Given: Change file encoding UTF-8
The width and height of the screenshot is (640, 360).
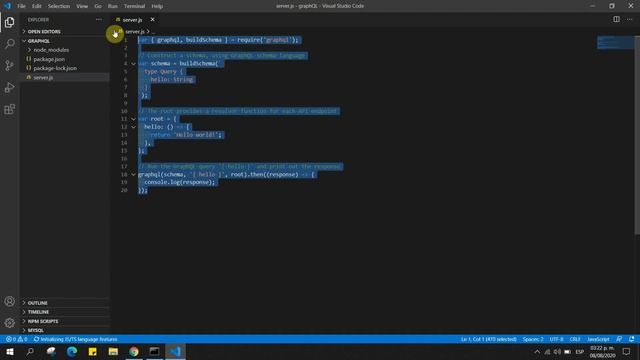Looking at the screenshot, I should point(556,339).
